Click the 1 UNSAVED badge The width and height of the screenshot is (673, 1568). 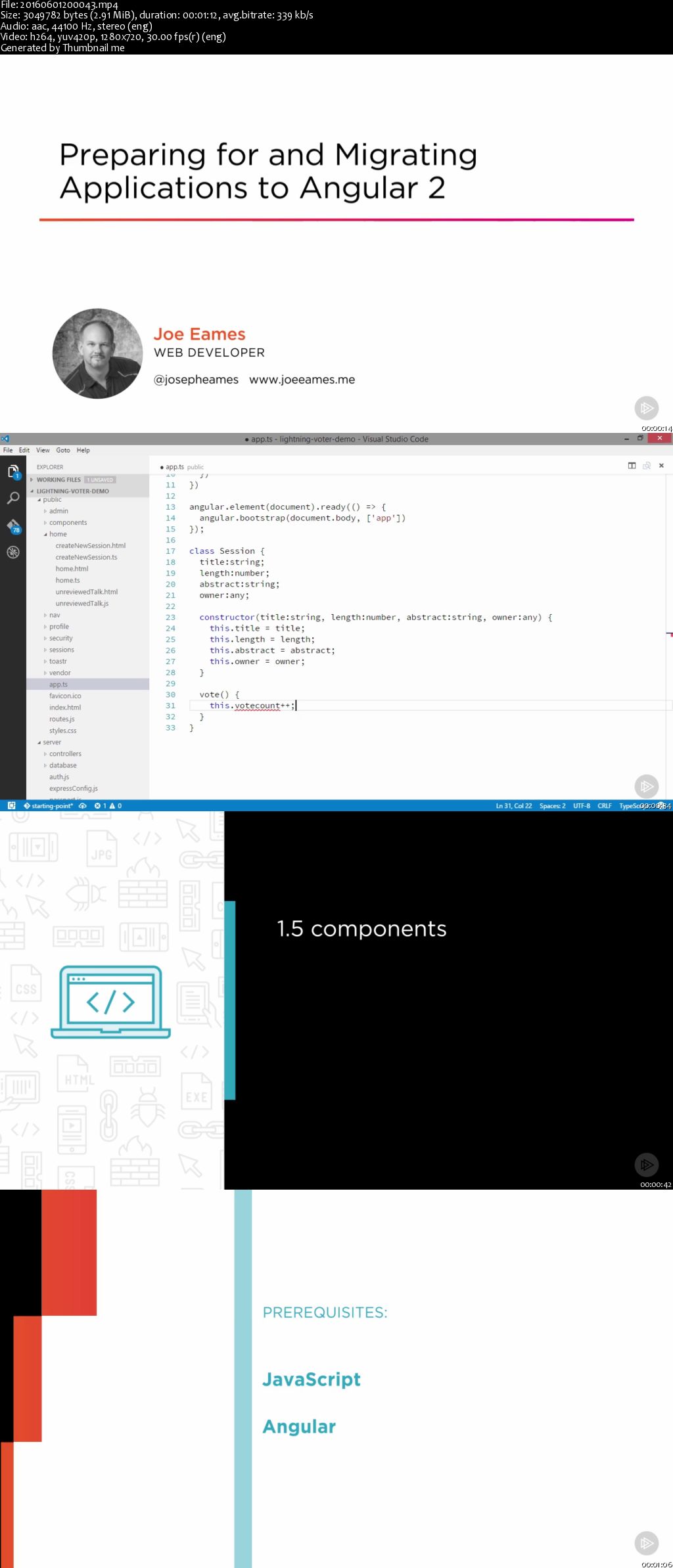coord(101,480)
